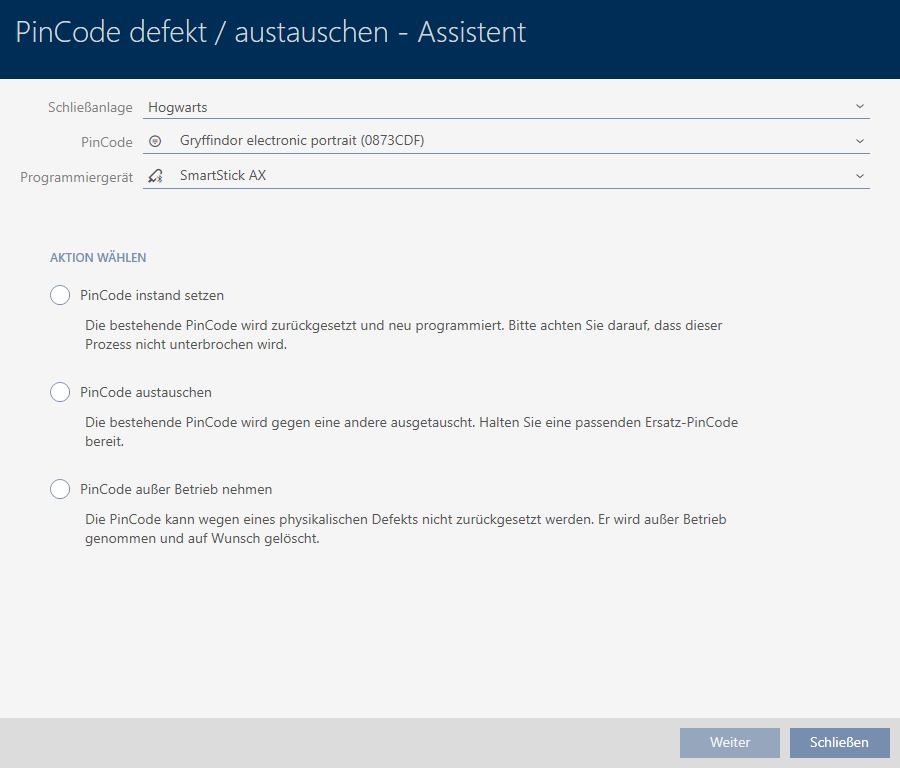
Task: Select the 'PinCode instand setzen' radio button
Action: [x=60, y=295]
